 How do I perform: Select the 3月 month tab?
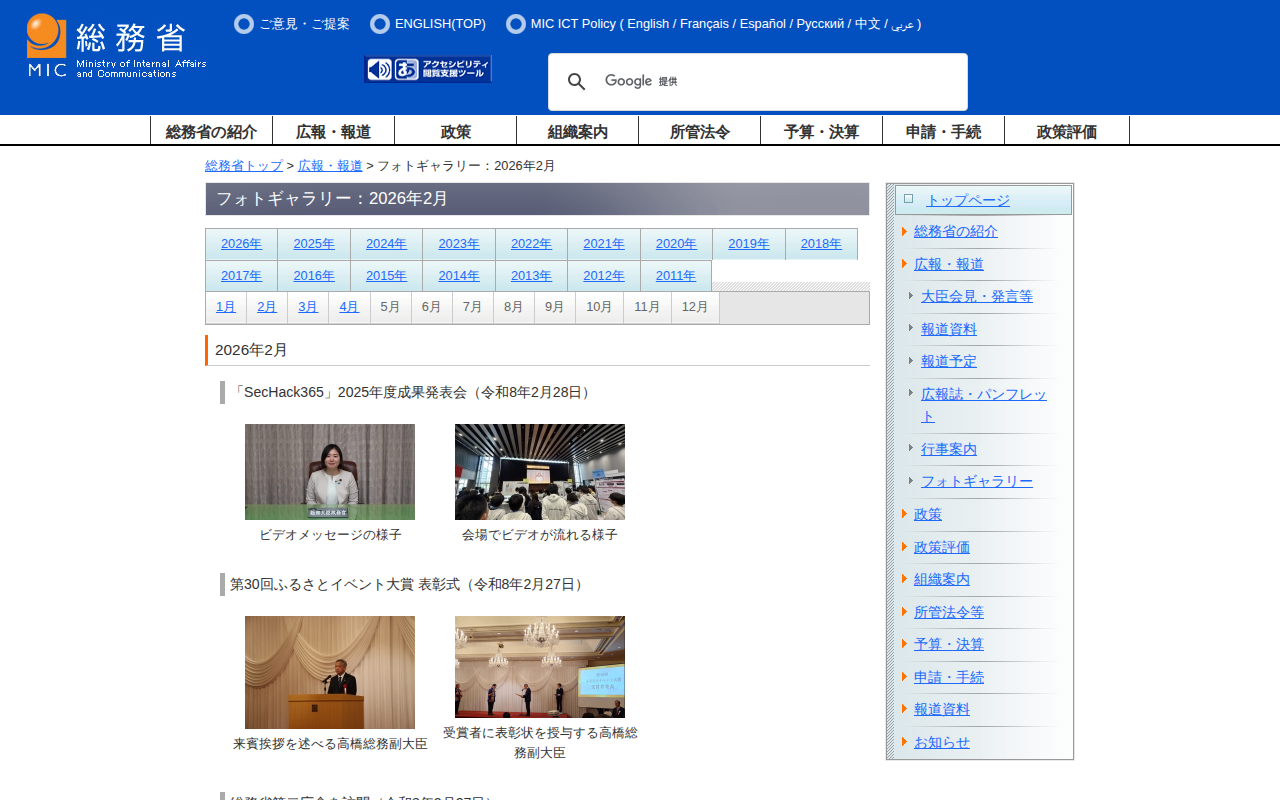click(308, 308)
